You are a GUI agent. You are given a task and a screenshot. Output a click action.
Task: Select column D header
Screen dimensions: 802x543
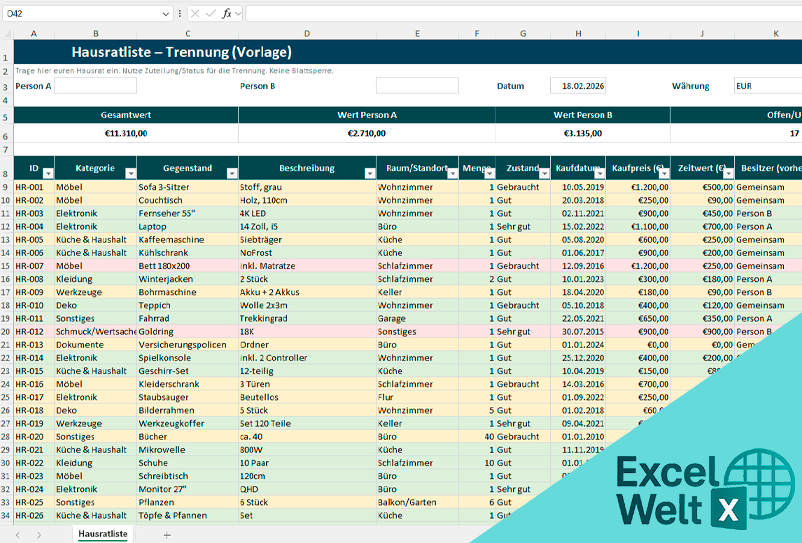click(307, 33)
